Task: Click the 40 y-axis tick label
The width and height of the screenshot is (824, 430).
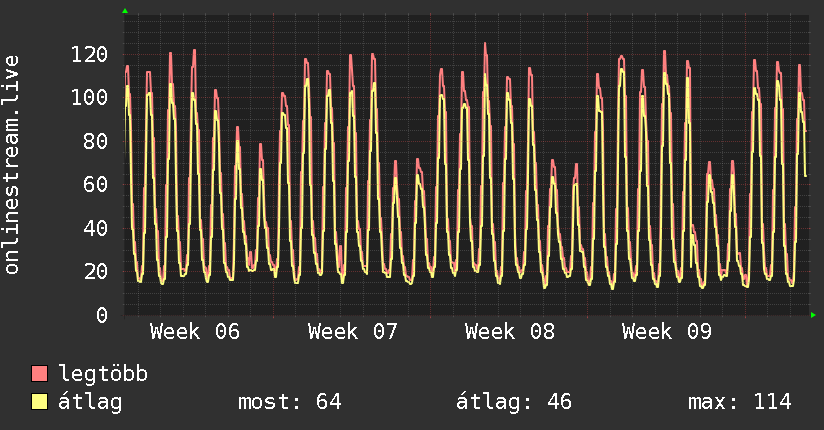Action: 96,228
